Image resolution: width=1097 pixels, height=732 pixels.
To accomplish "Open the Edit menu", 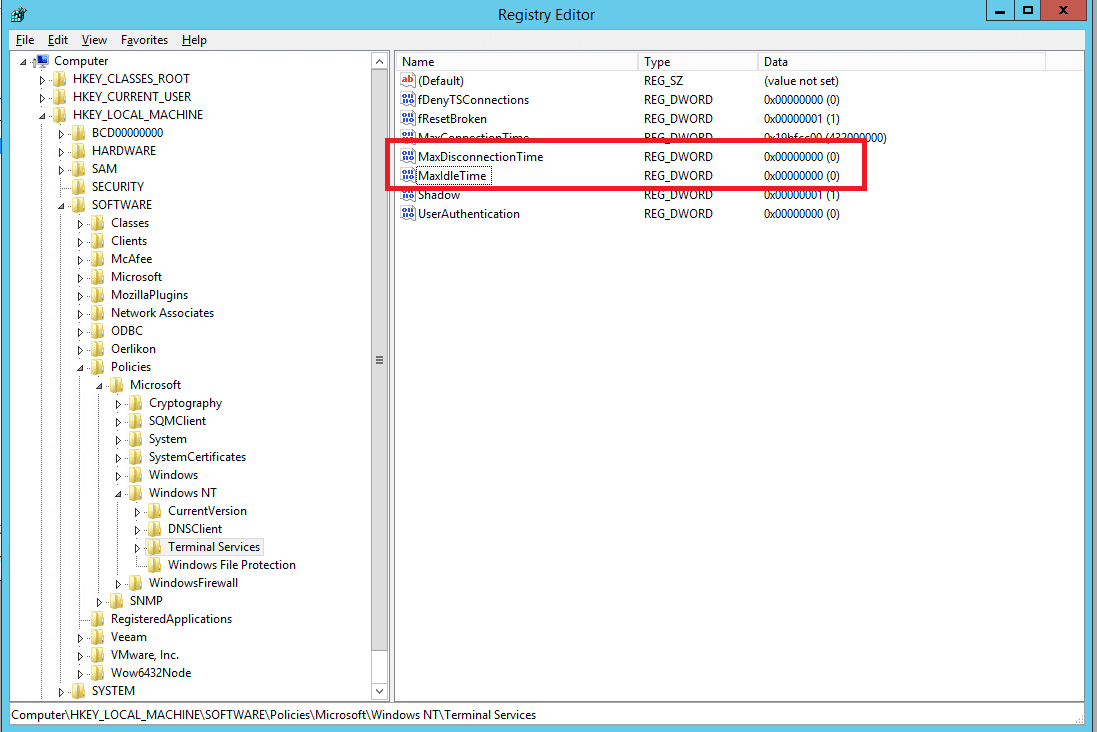I will 57,40.
